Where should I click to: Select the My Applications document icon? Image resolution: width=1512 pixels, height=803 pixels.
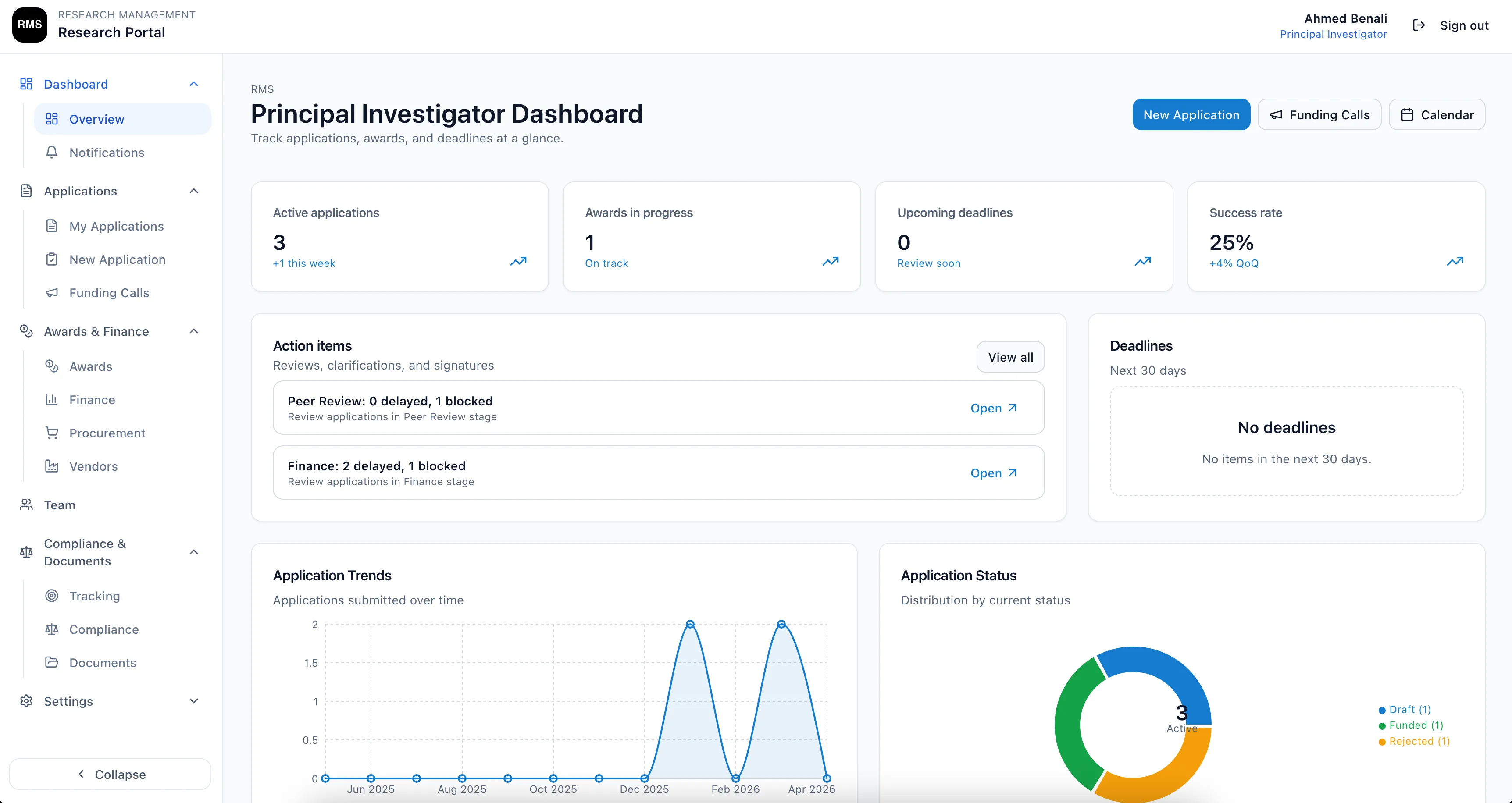click(52, 226)
